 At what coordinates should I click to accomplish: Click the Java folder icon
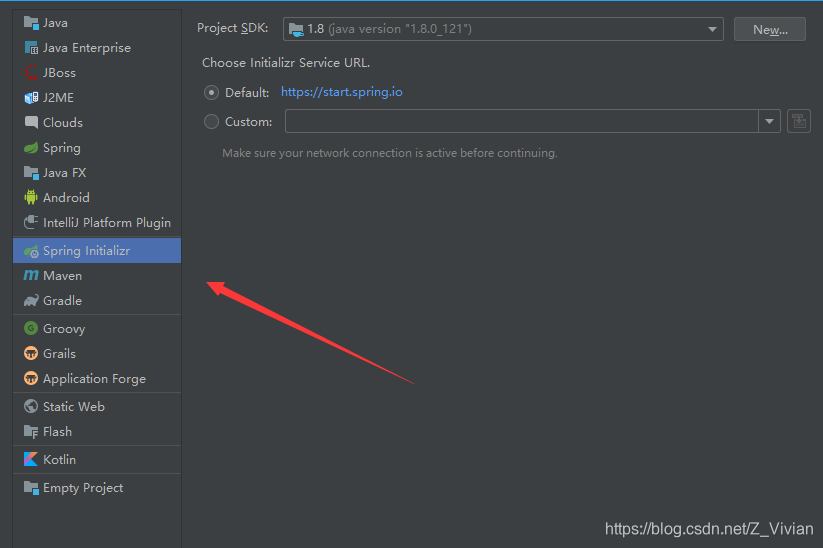coord(31,23)
